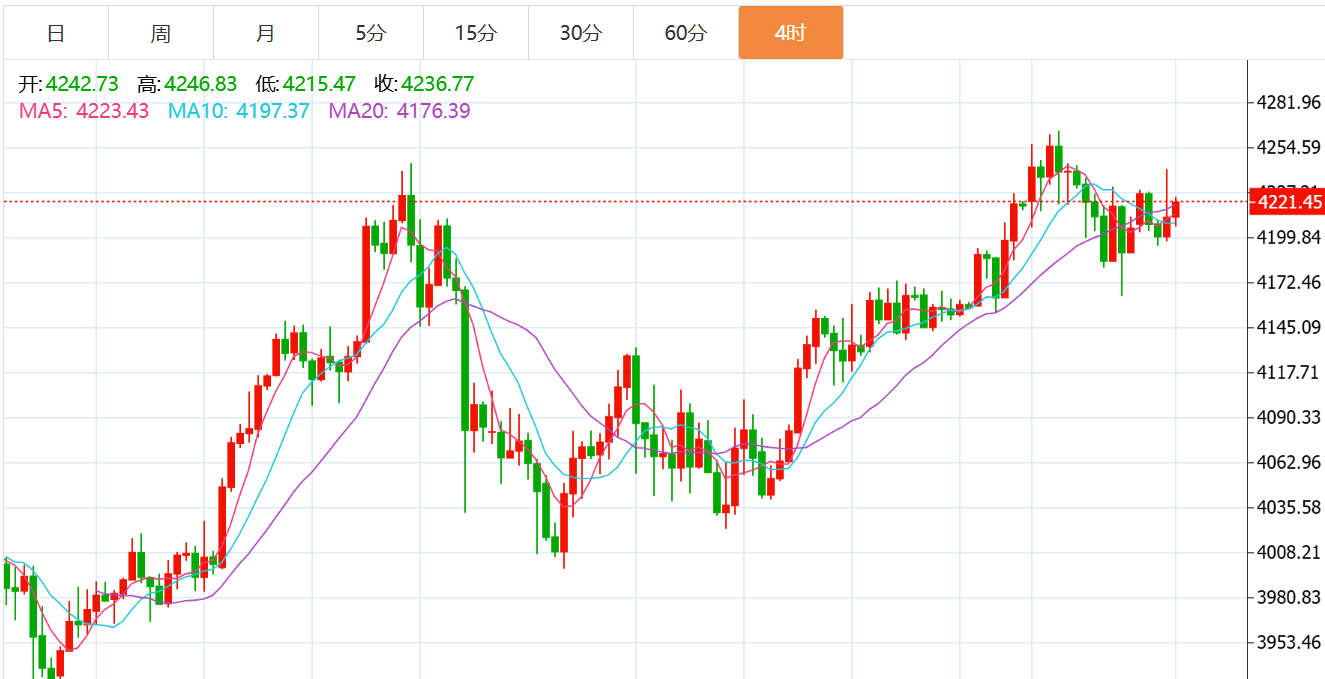Viewport: 1325px width, 679px height.
Task: Click the pink MA5 indicator label
Action: (84, 111)
